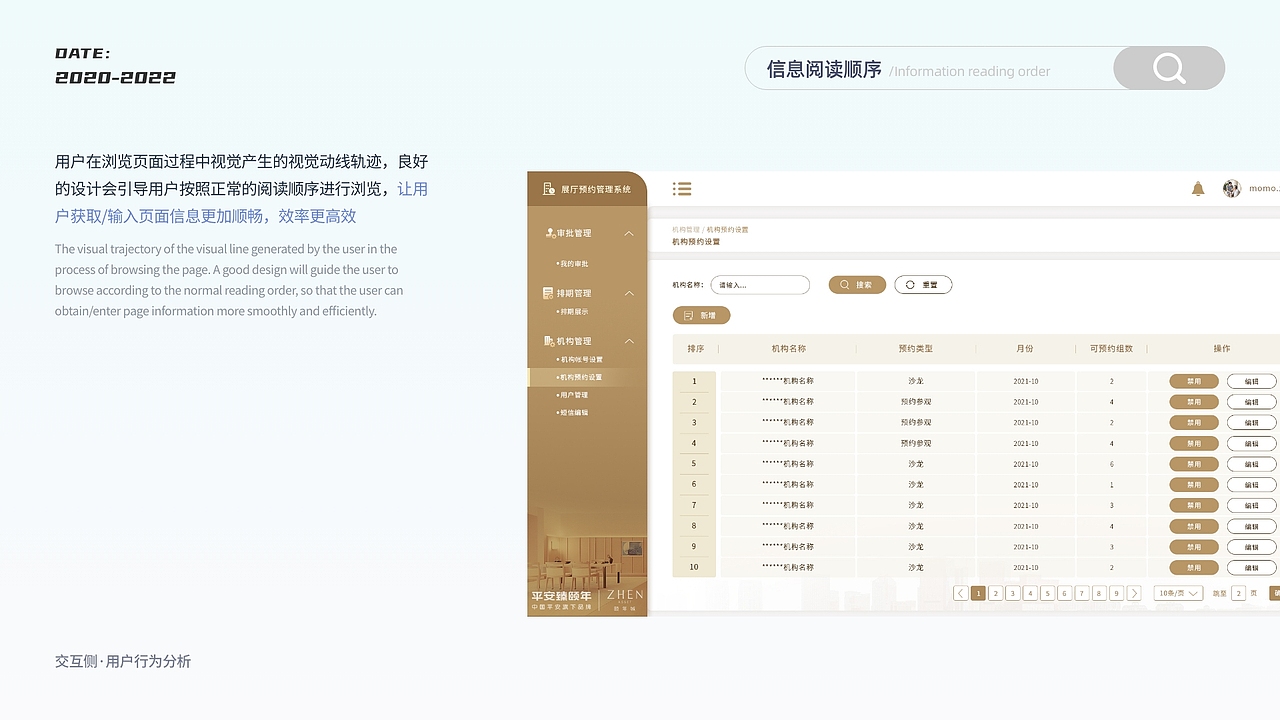Click the 月份 column header
This screenshot has height=720, width=1280.
pyautogui.click(x=1025, y=349)
